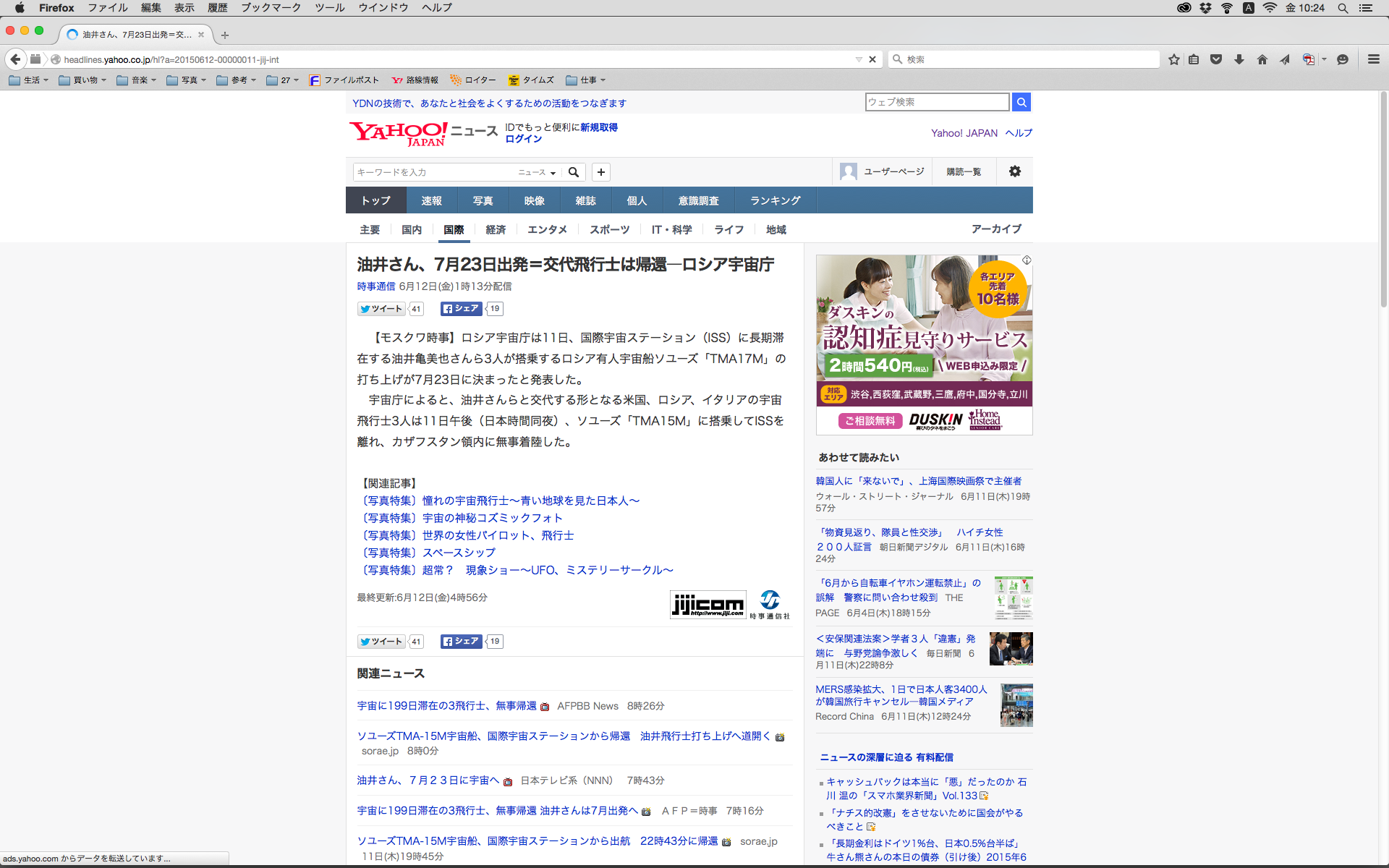Stop loading page with X button
This screenshot has width=1389, height=868.
(x=872, y=59)
